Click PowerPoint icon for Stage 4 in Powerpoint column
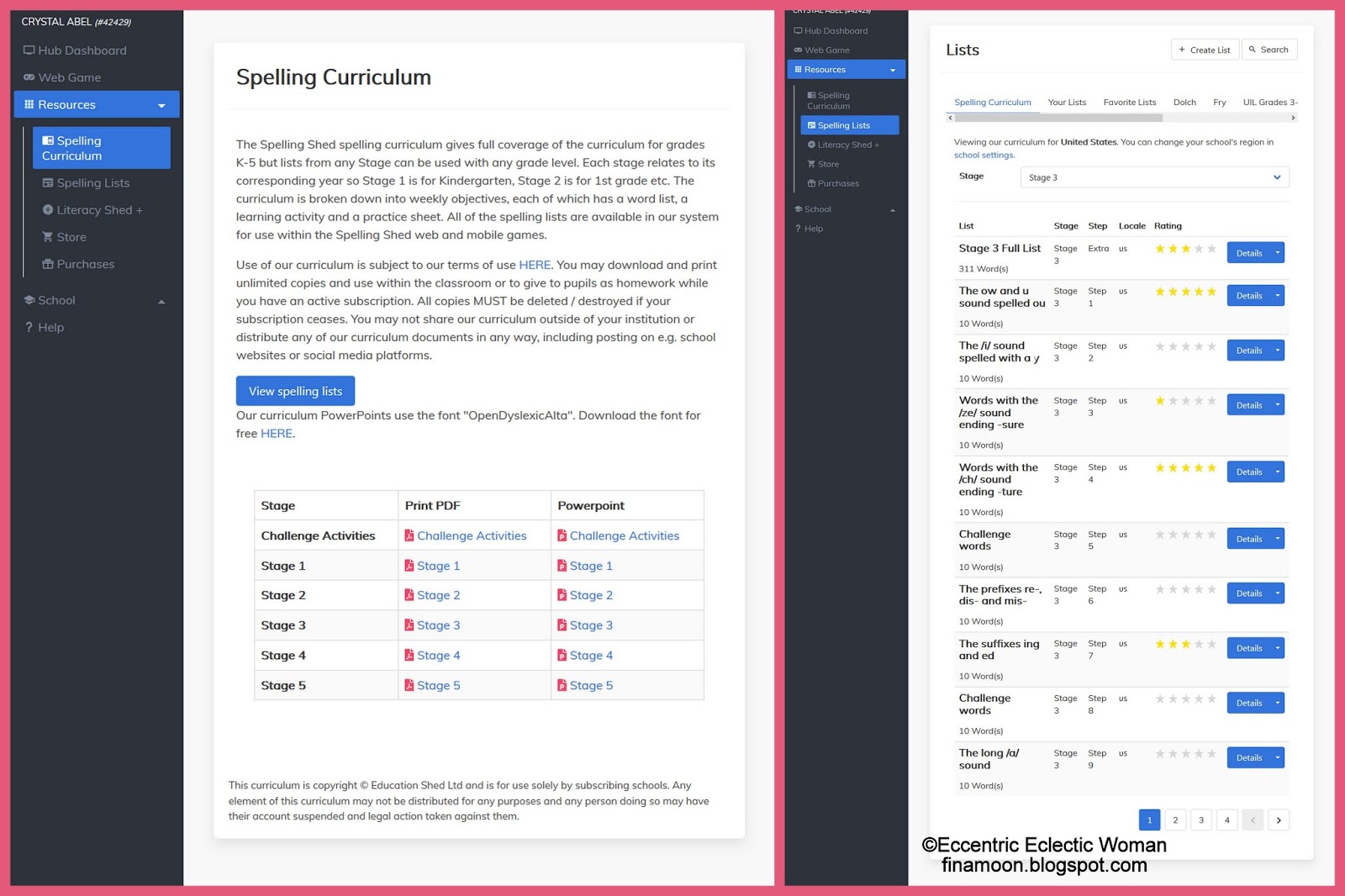The height and width of the screenshot is (896, 1345). click(562, 655)
